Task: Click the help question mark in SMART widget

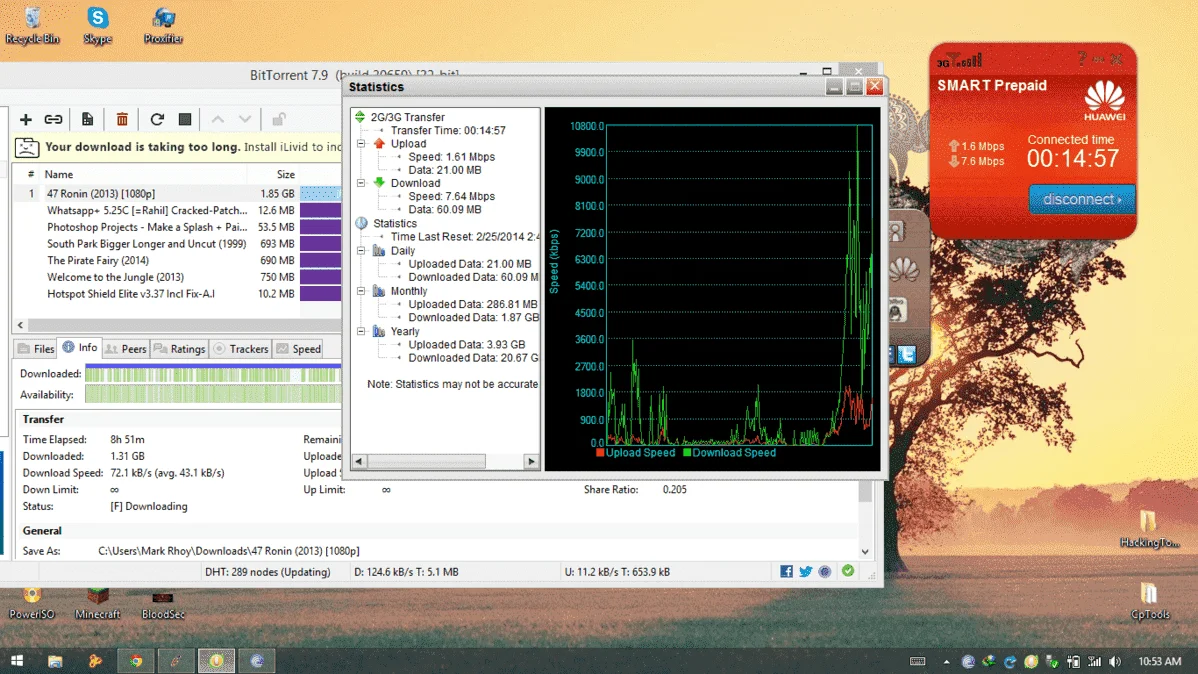Action: [x=1082, y=59]
